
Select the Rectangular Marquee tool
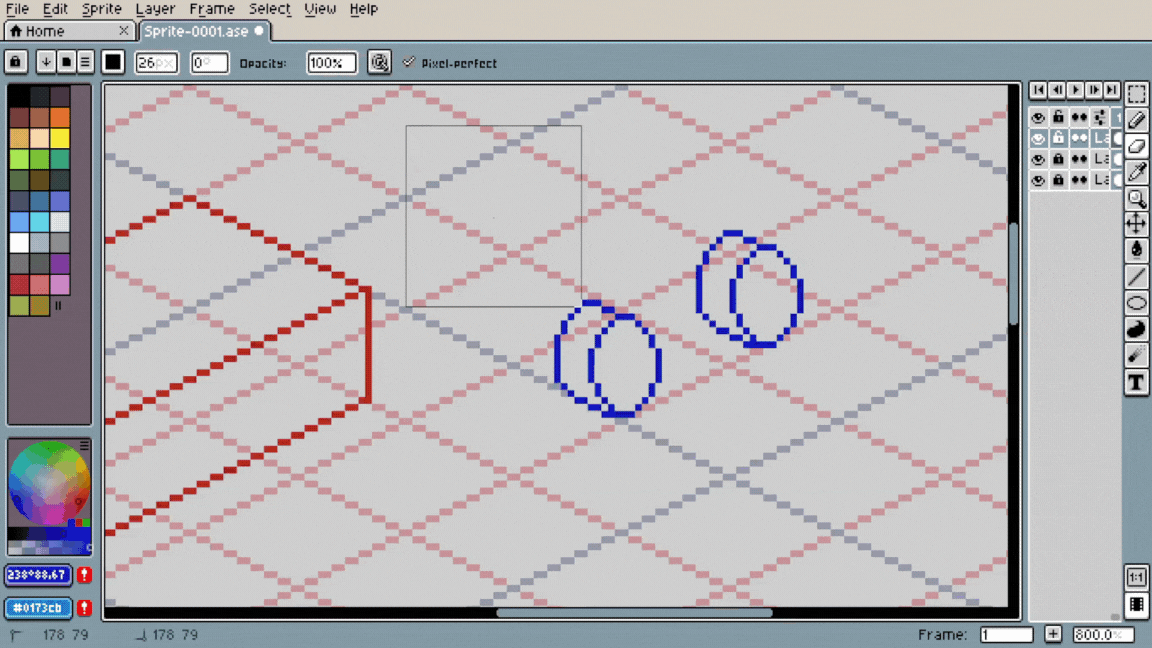[1137, 93]
